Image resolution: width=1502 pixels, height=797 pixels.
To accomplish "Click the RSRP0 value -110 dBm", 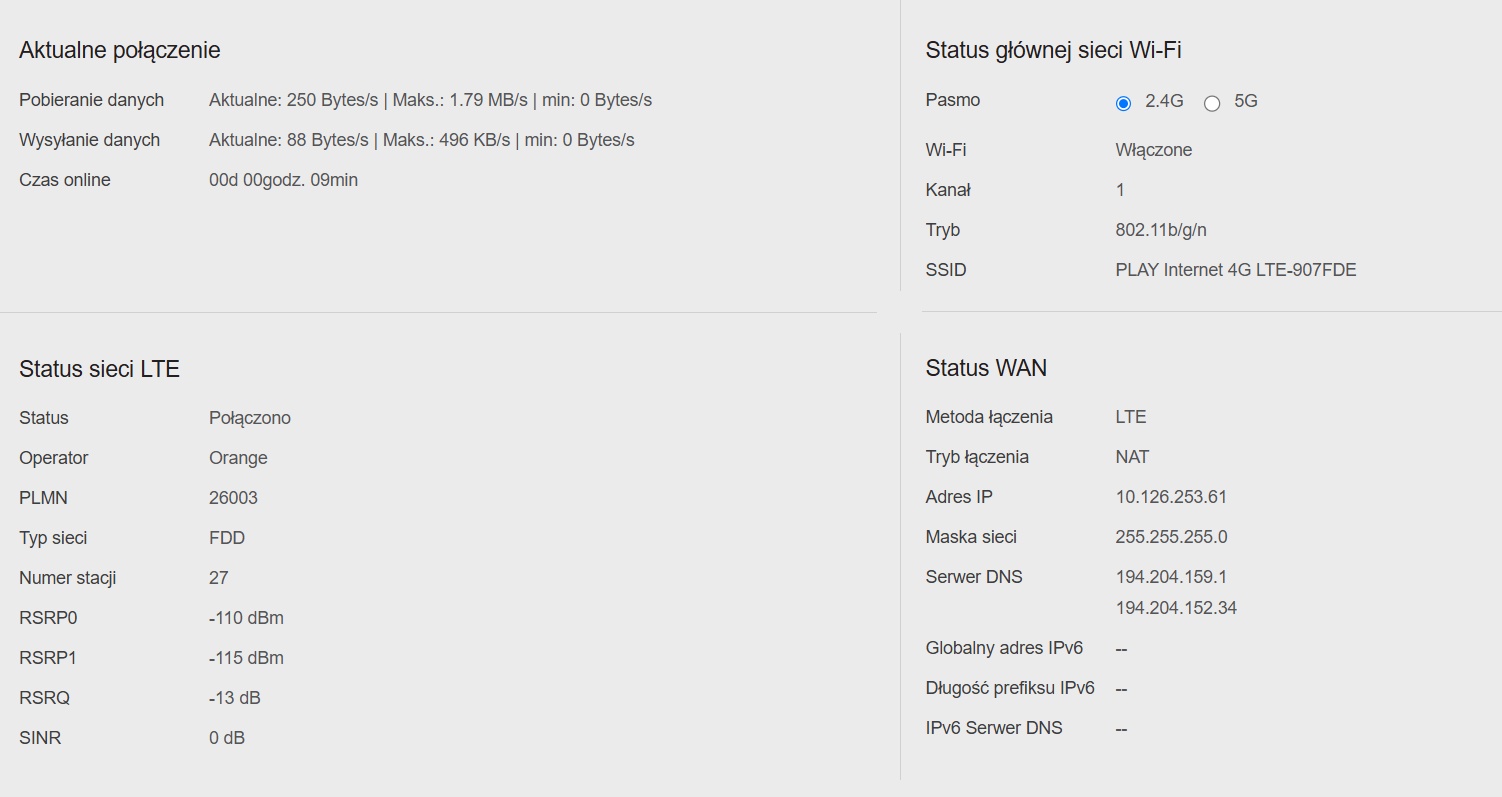I will (x=246, y=618).
